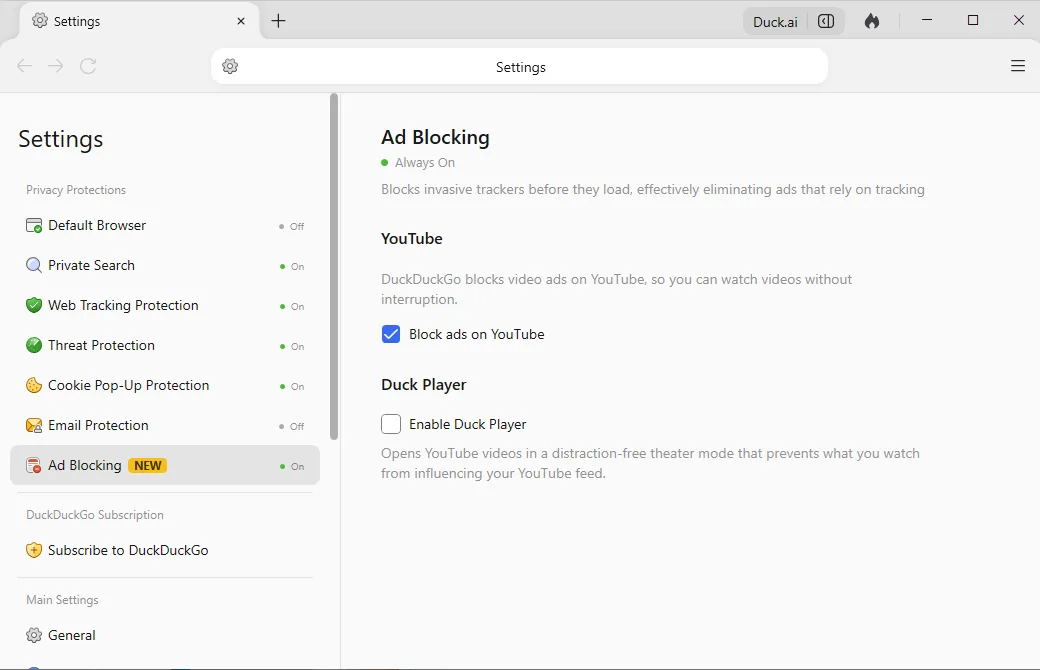Click the General gear icon
The image size is (1040, 670).
[x=34, y=635]
